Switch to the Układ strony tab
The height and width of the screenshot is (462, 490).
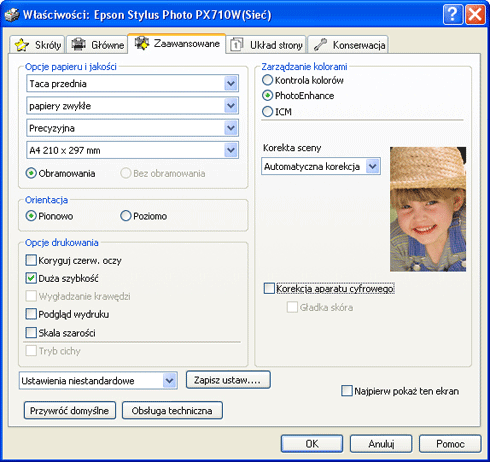pos(266,45)
